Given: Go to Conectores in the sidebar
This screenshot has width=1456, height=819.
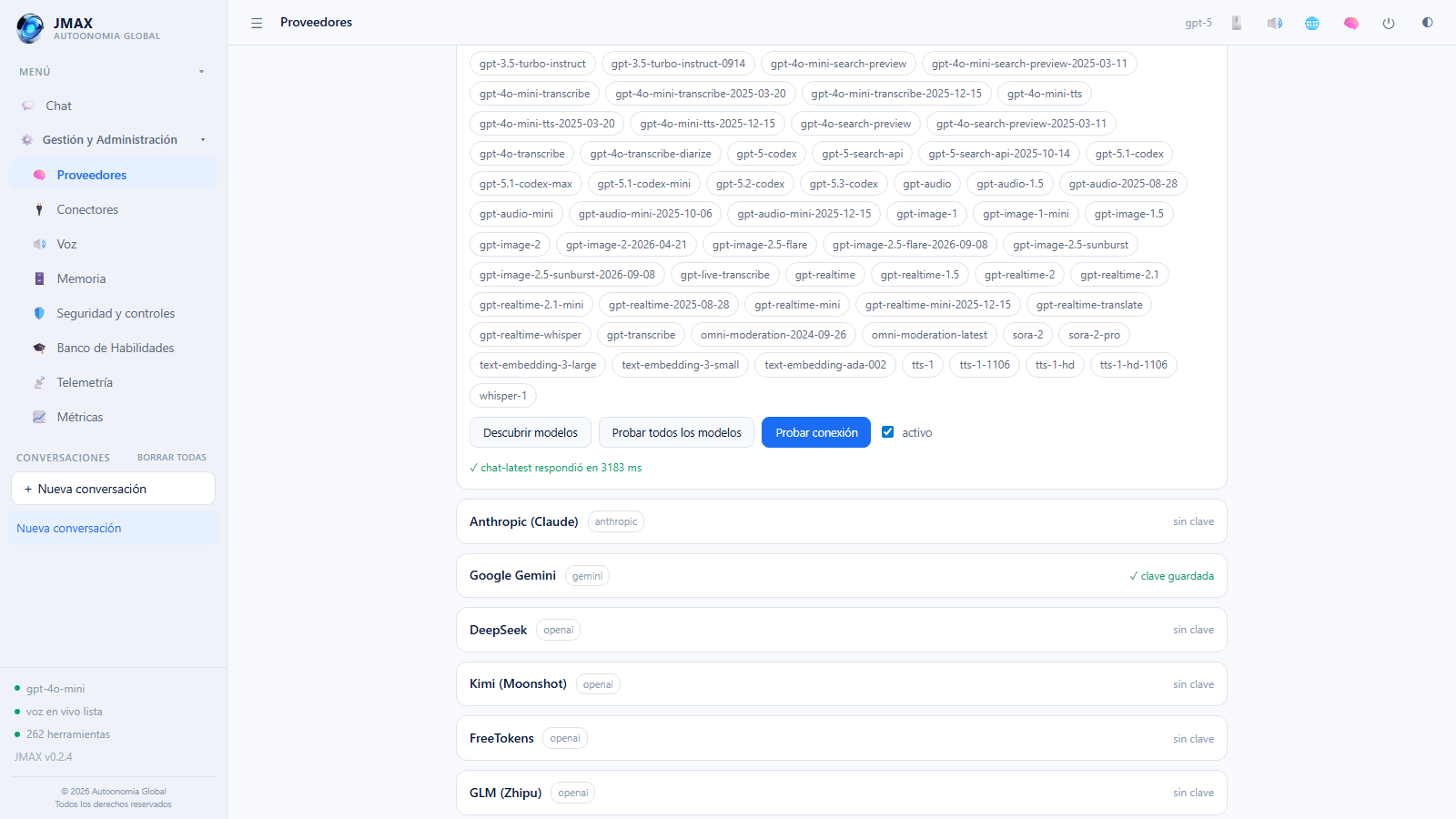Looking at the screenshot, I should 114,209.
